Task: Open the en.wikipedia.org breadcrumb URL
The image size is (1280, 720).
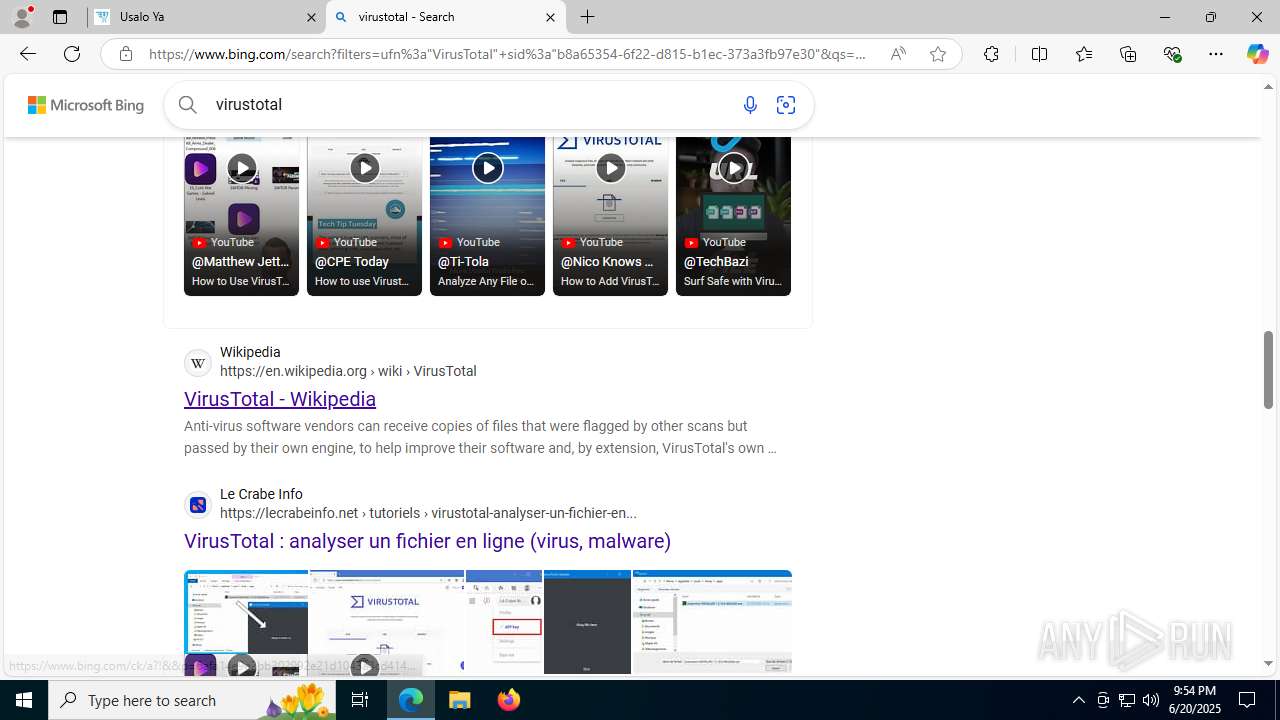Action: pos(348,371)
